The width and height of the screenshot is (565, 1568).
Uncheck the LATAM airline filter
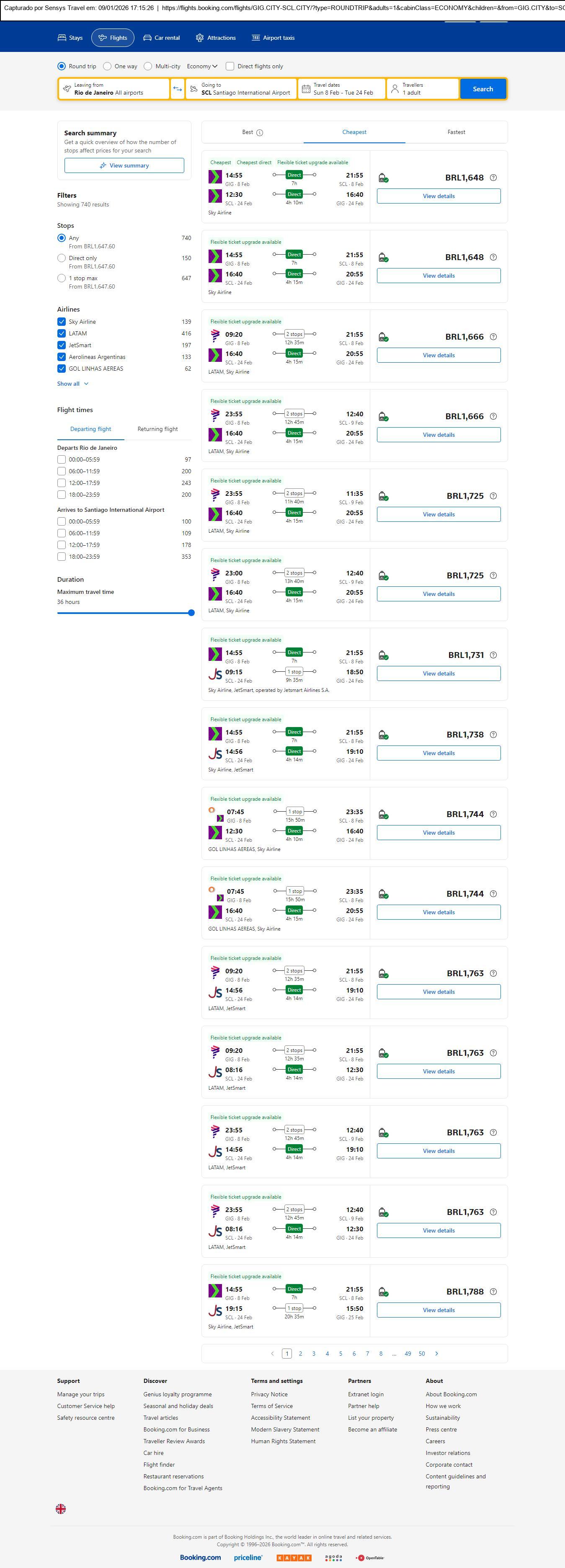[x=62, y=333]
